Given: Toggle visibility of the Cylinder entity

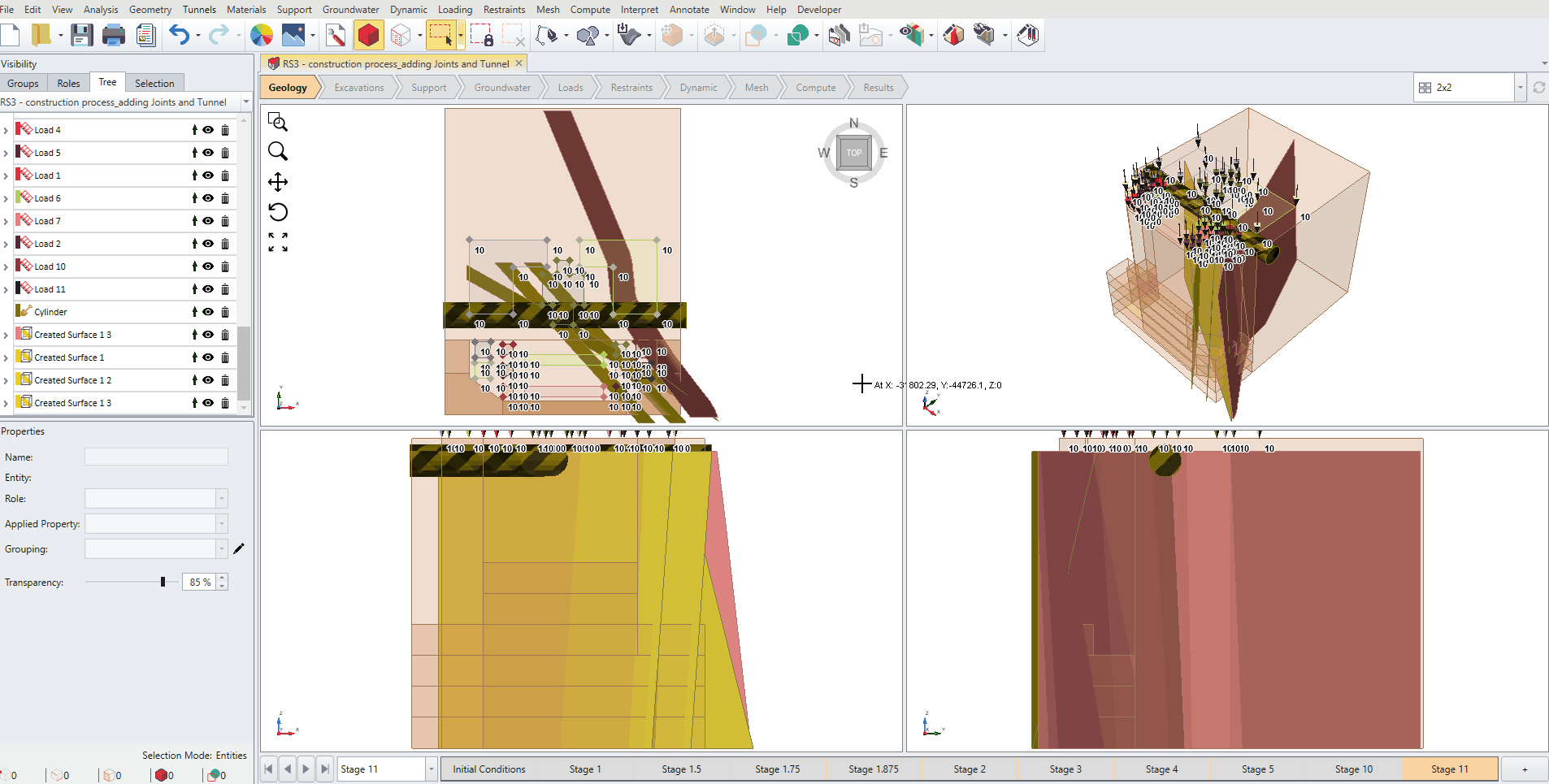Looking at the screenshot, I should click(209, 312).
